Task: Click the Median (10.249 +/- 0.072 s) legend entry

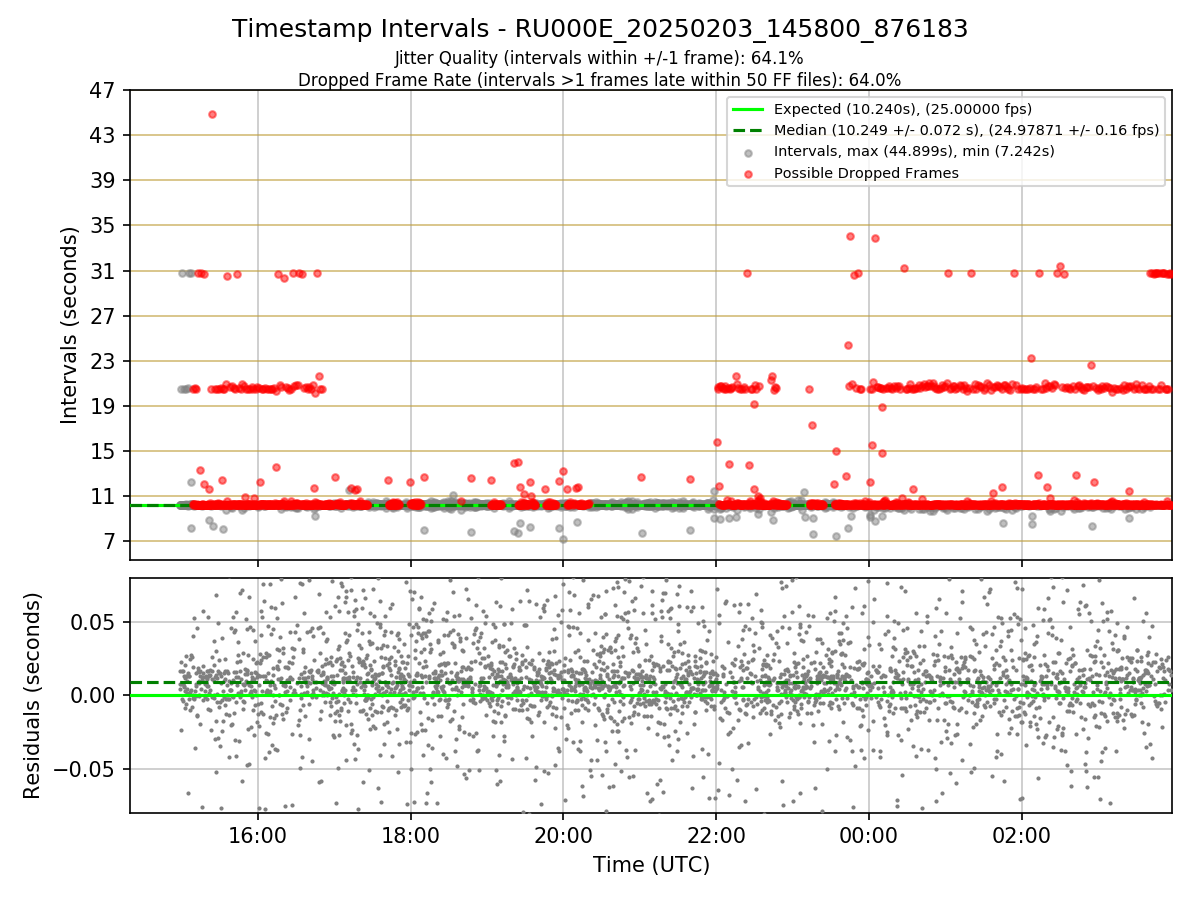Action: (x=966, y=130)
